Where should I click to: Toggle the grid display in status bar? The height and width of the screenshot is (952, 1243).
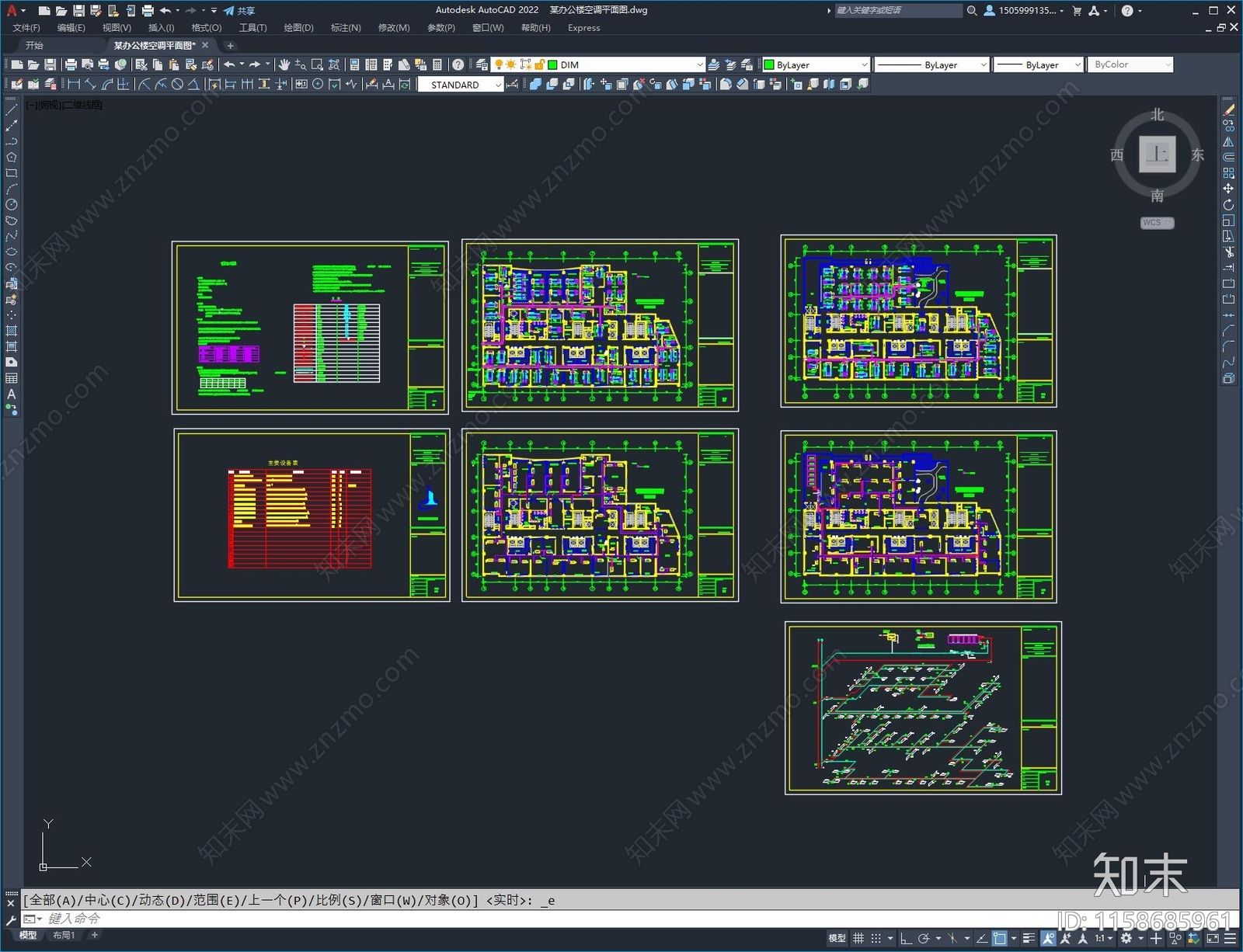[858, 938]
